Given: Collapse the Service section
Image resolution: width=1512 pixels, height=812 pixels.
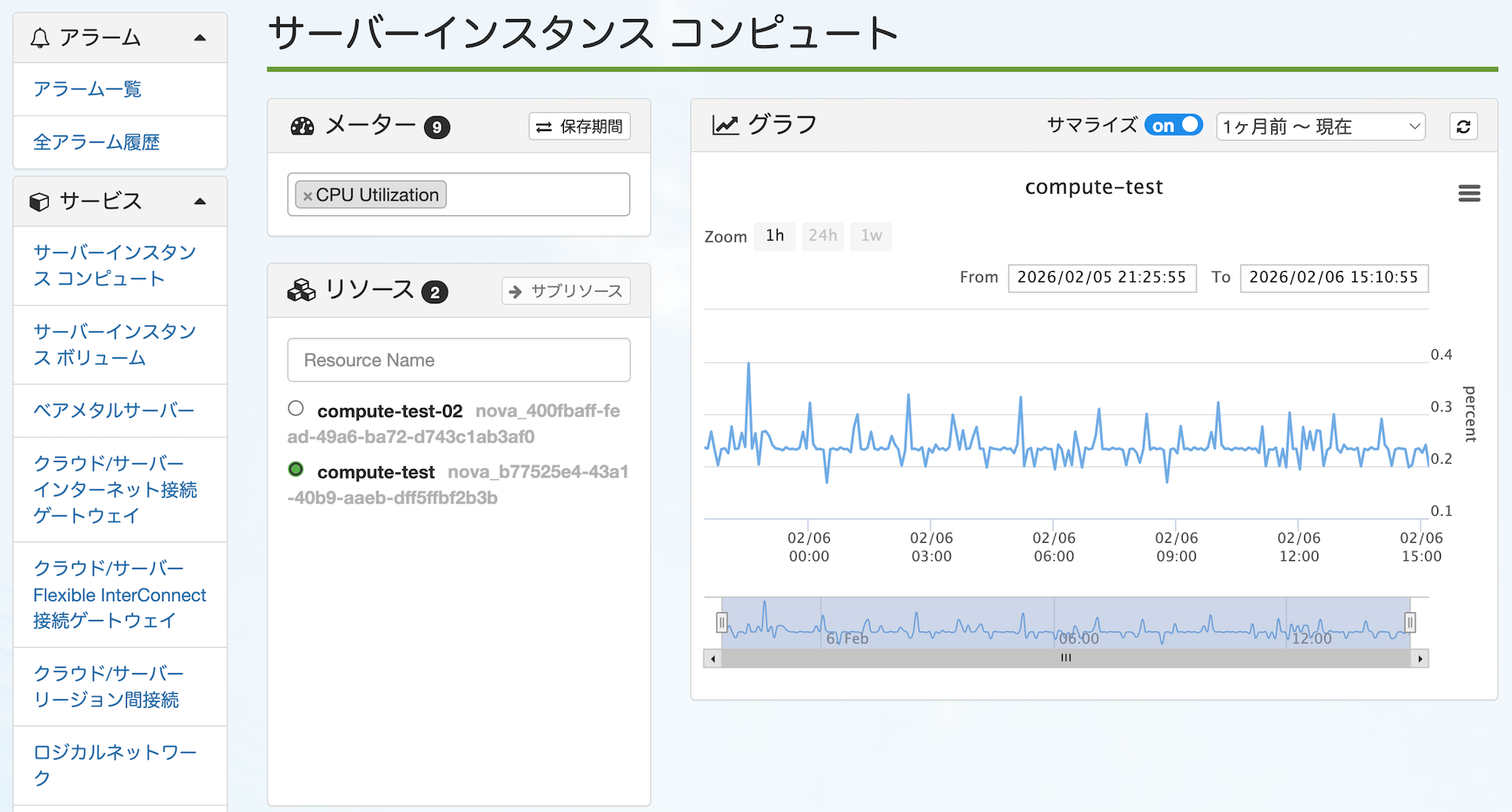Looking at the screenshot, I should (x=200, y=201).
